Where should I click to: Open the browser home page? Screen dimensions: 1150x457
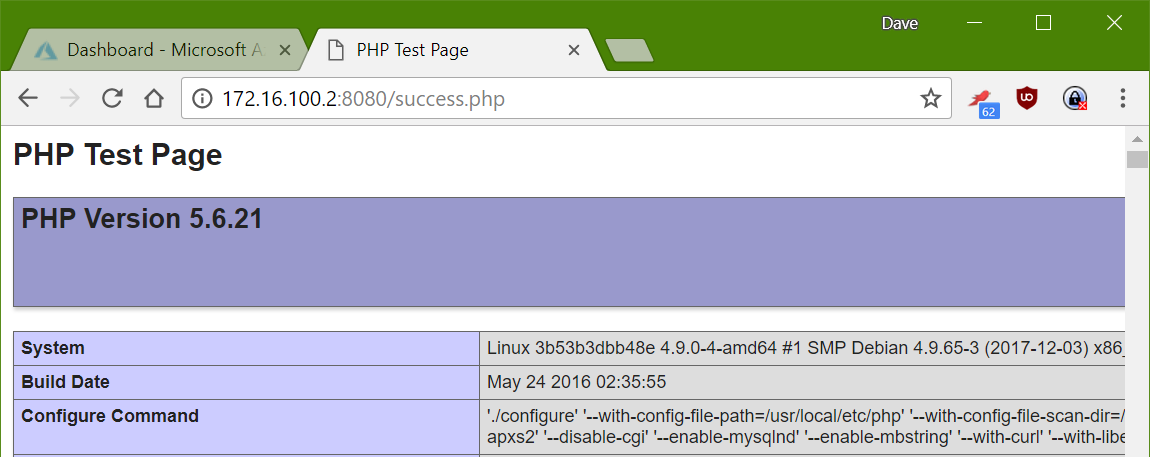[x=153, y=98]
